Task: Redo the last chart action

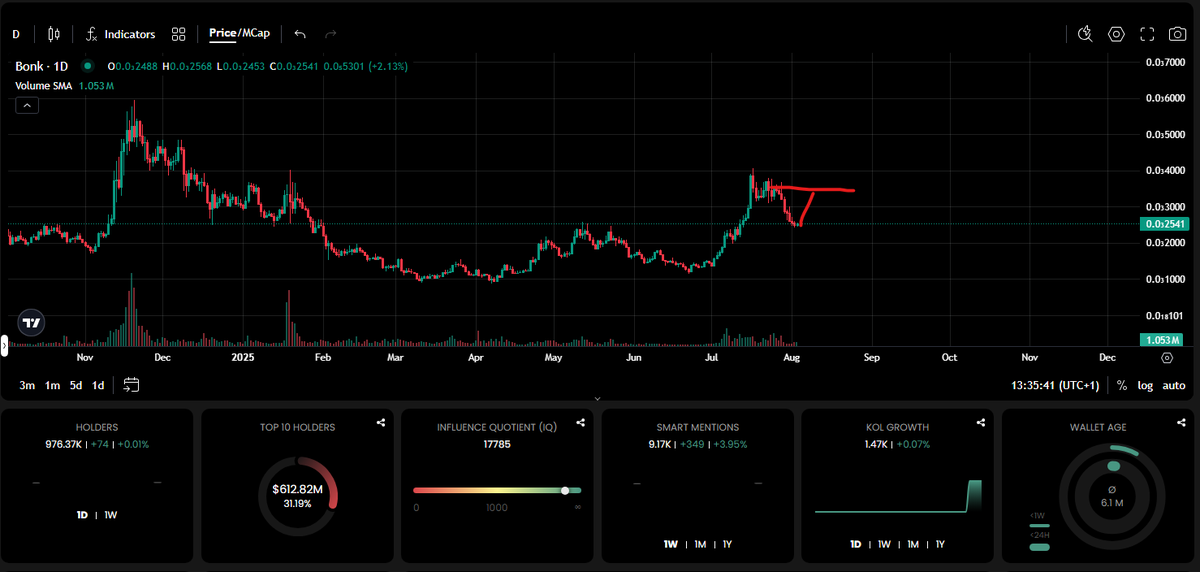Action: click(x=331, y=34)
